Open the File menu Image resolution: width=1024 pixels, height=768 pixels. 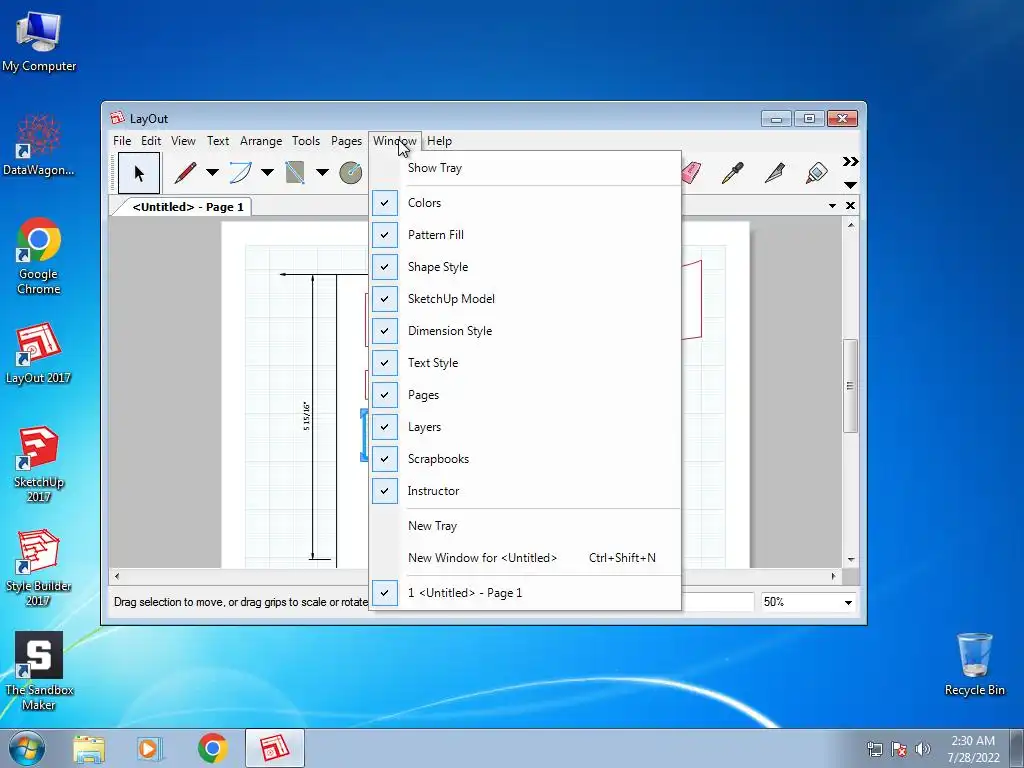click(x=121, y=141)
